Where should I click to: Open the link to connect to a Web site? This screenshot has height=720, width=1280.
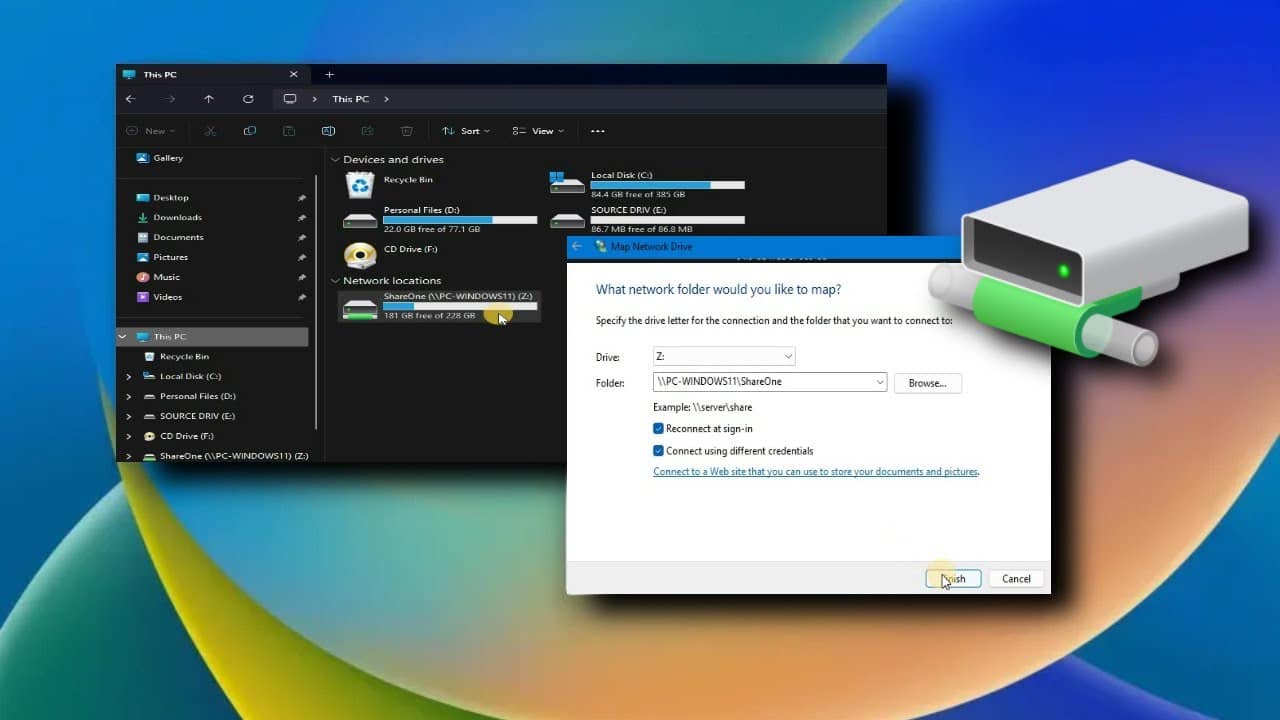pos(815,471)
